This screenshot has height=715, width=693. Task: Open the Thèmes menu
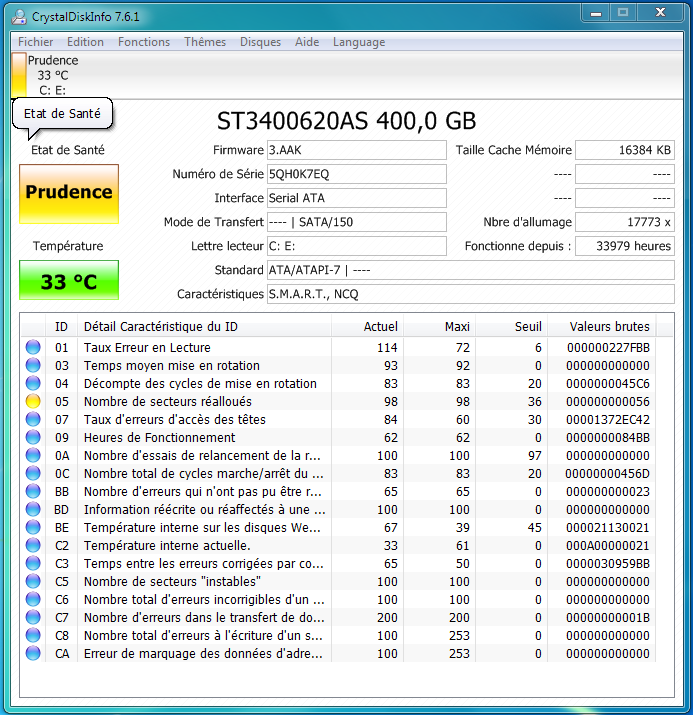pos(205,42)
